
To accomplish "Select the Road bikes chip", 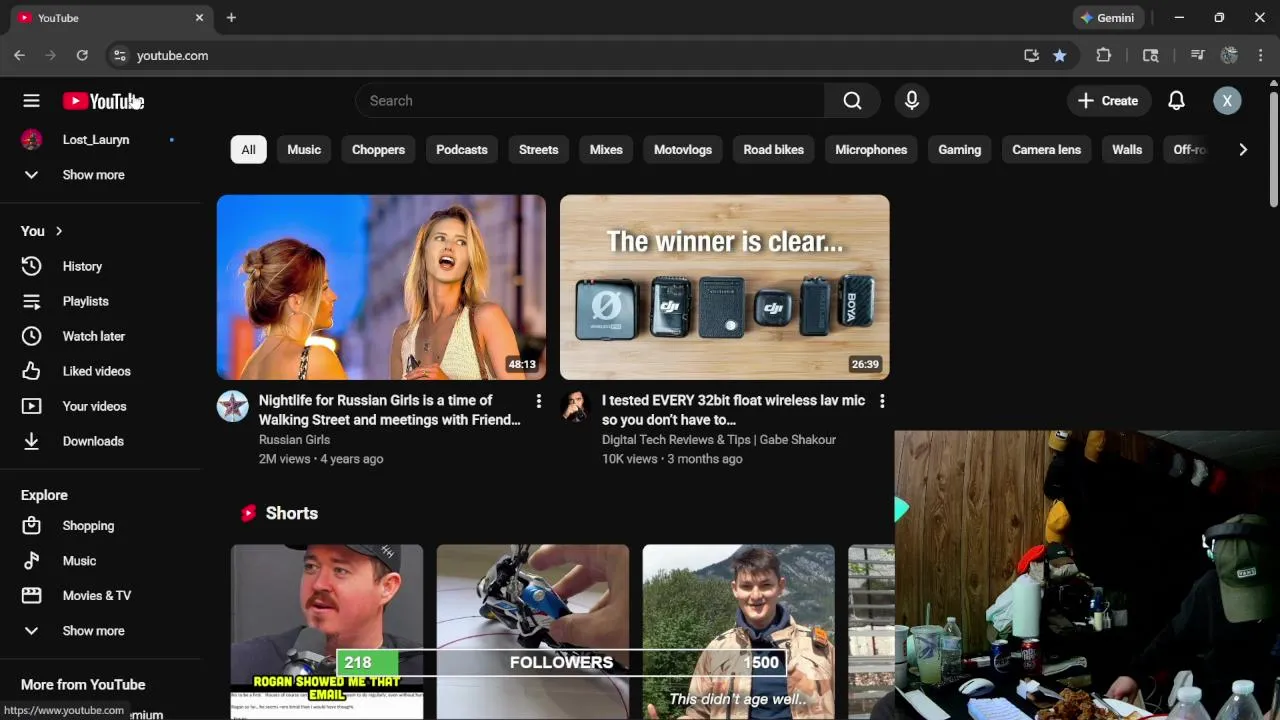I will click(773, 150).
